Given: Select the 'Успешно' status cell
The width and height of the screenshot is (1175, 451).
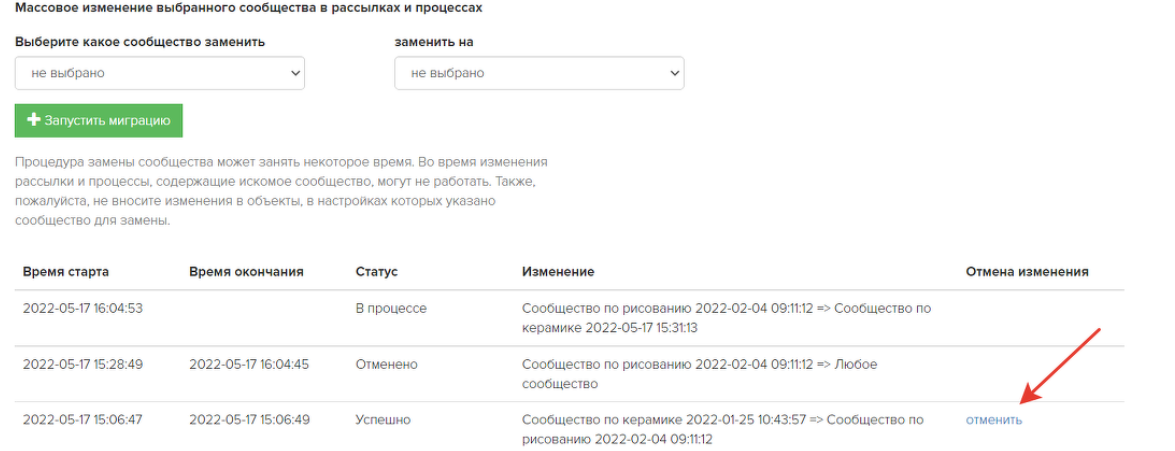Looking at the screenshot, I should click(x=383, y=420).
